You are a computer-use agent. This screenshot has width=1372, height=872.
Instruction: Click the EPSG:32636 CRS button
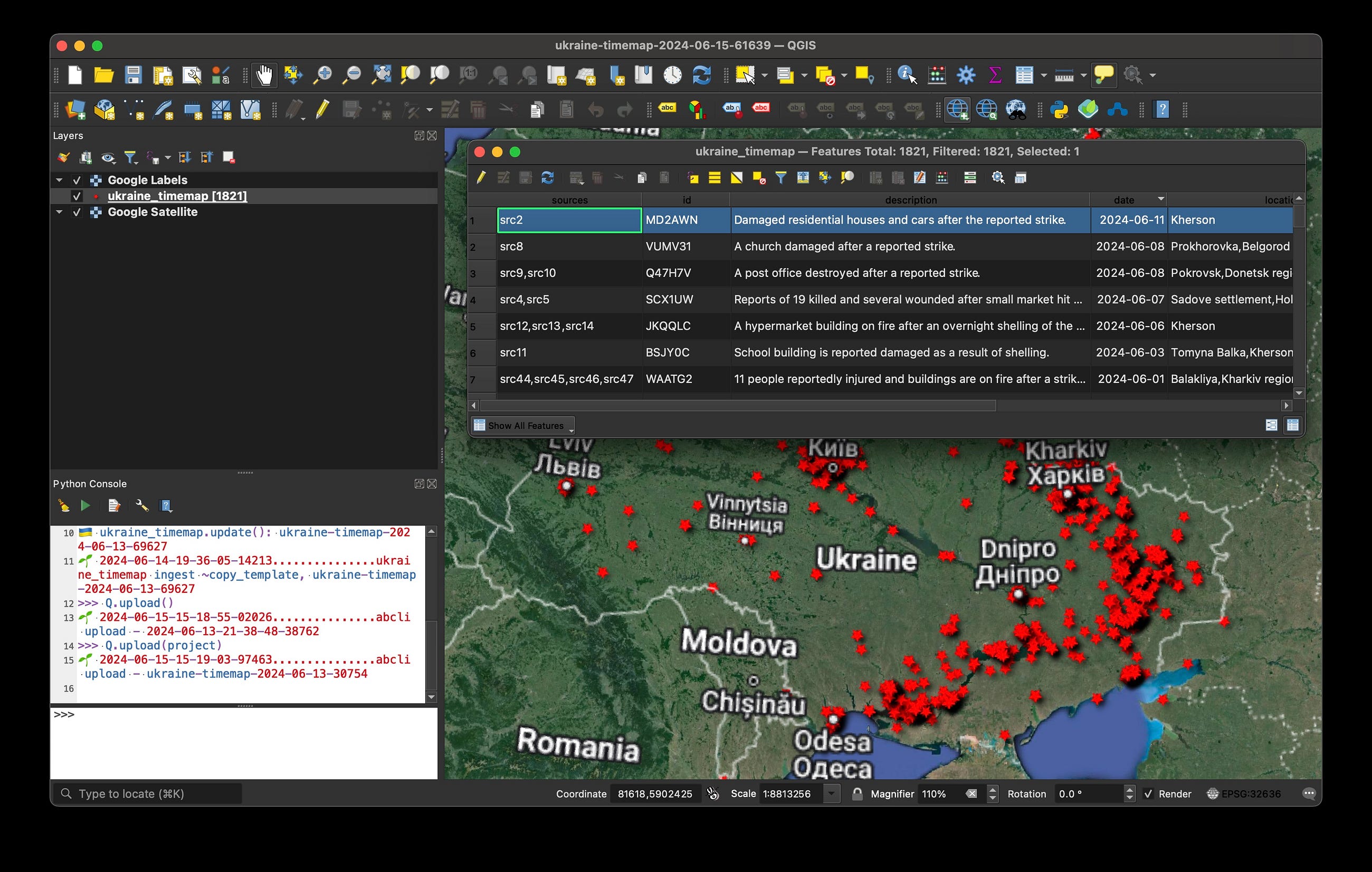click(x=1244, y=794)
